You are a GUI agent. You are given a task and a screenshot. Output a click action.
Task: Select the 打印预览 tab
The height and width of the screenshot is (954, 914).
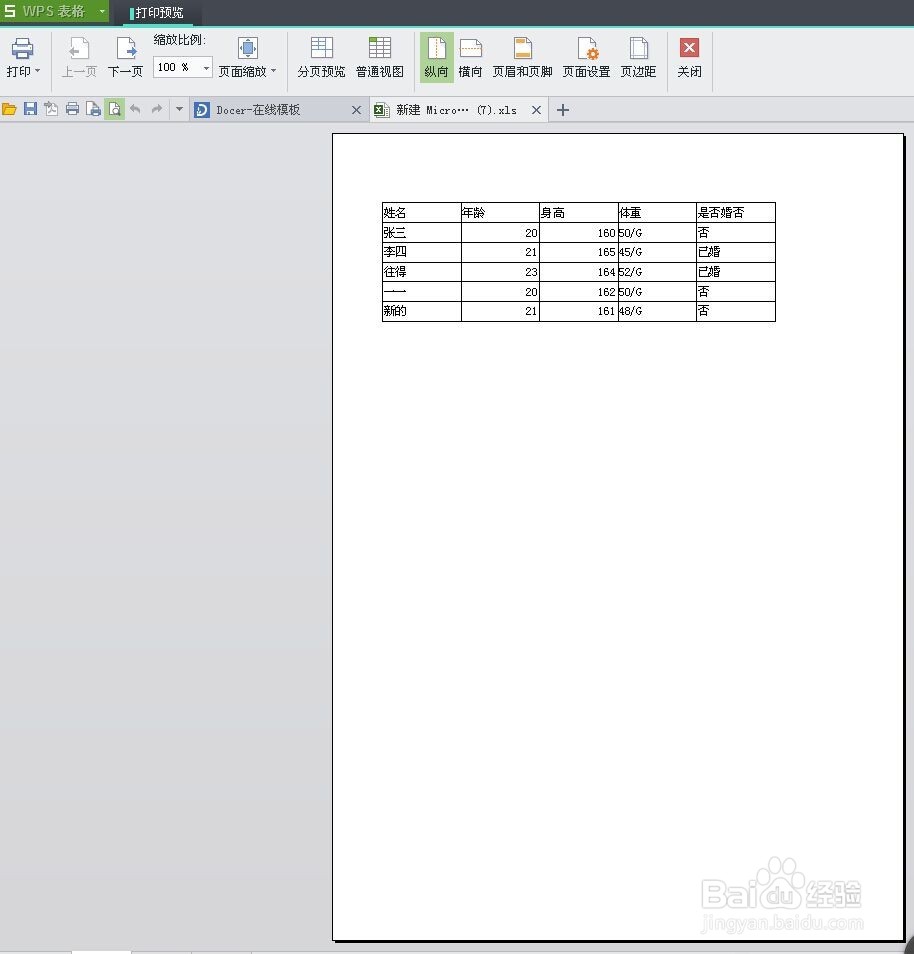pyautogui.click(x=158, y=13)
